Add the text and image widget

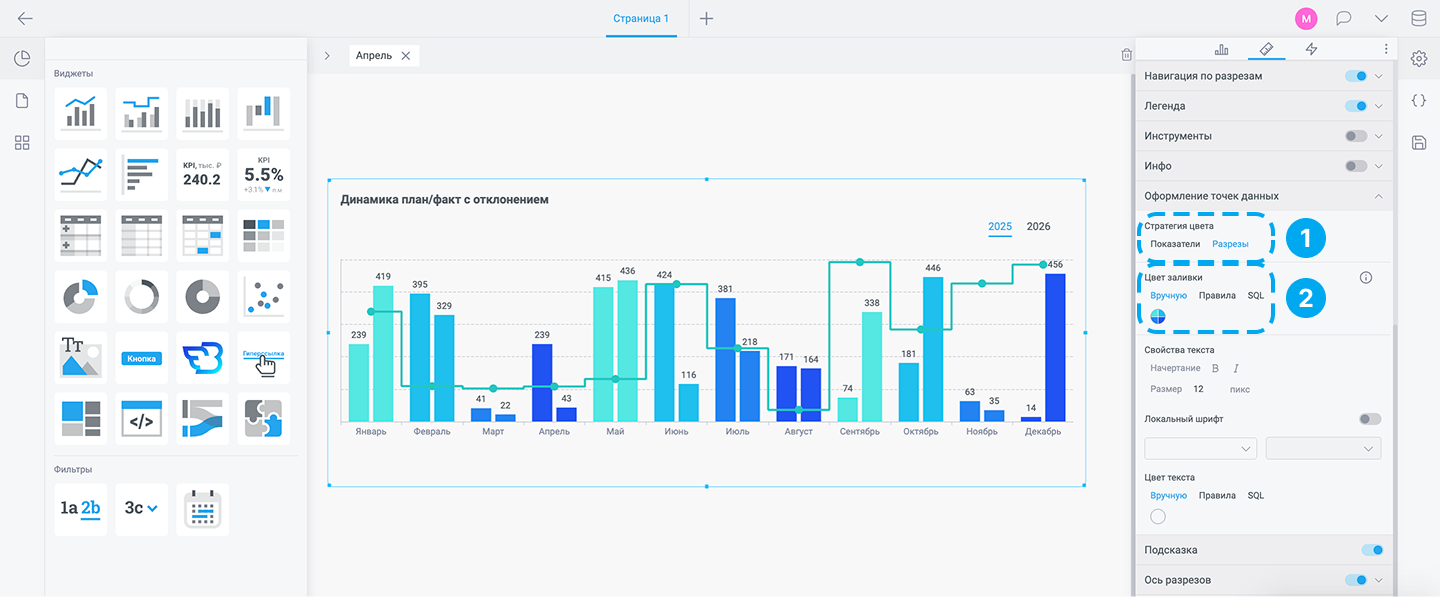[x=81, y=357]
